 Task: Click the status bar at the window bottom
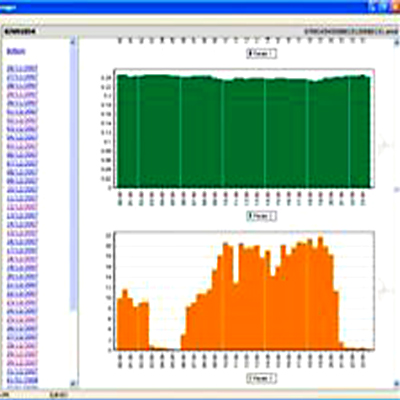200,395
